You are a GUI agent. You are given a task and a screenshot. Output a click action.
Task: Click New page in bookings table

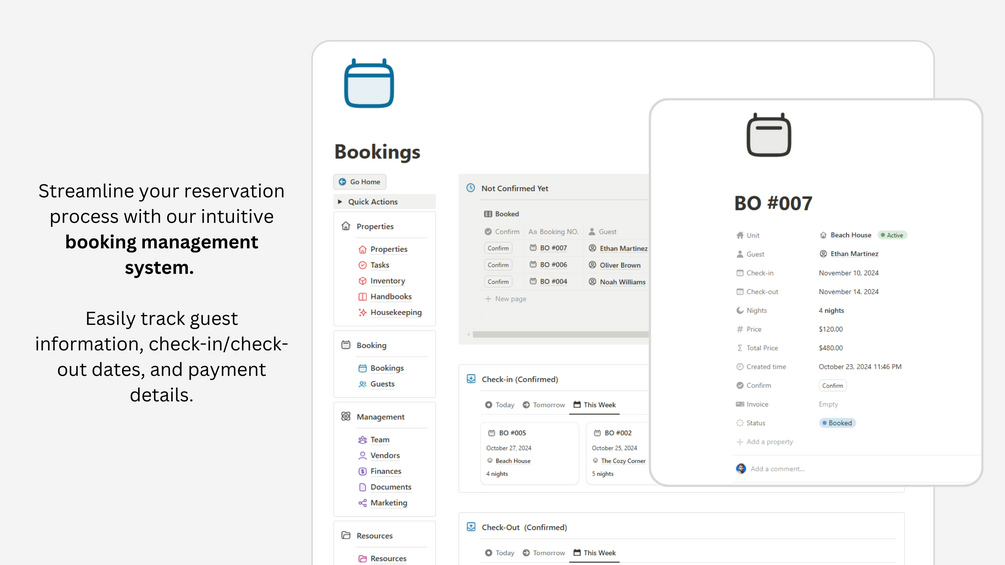tap(505, 299)
